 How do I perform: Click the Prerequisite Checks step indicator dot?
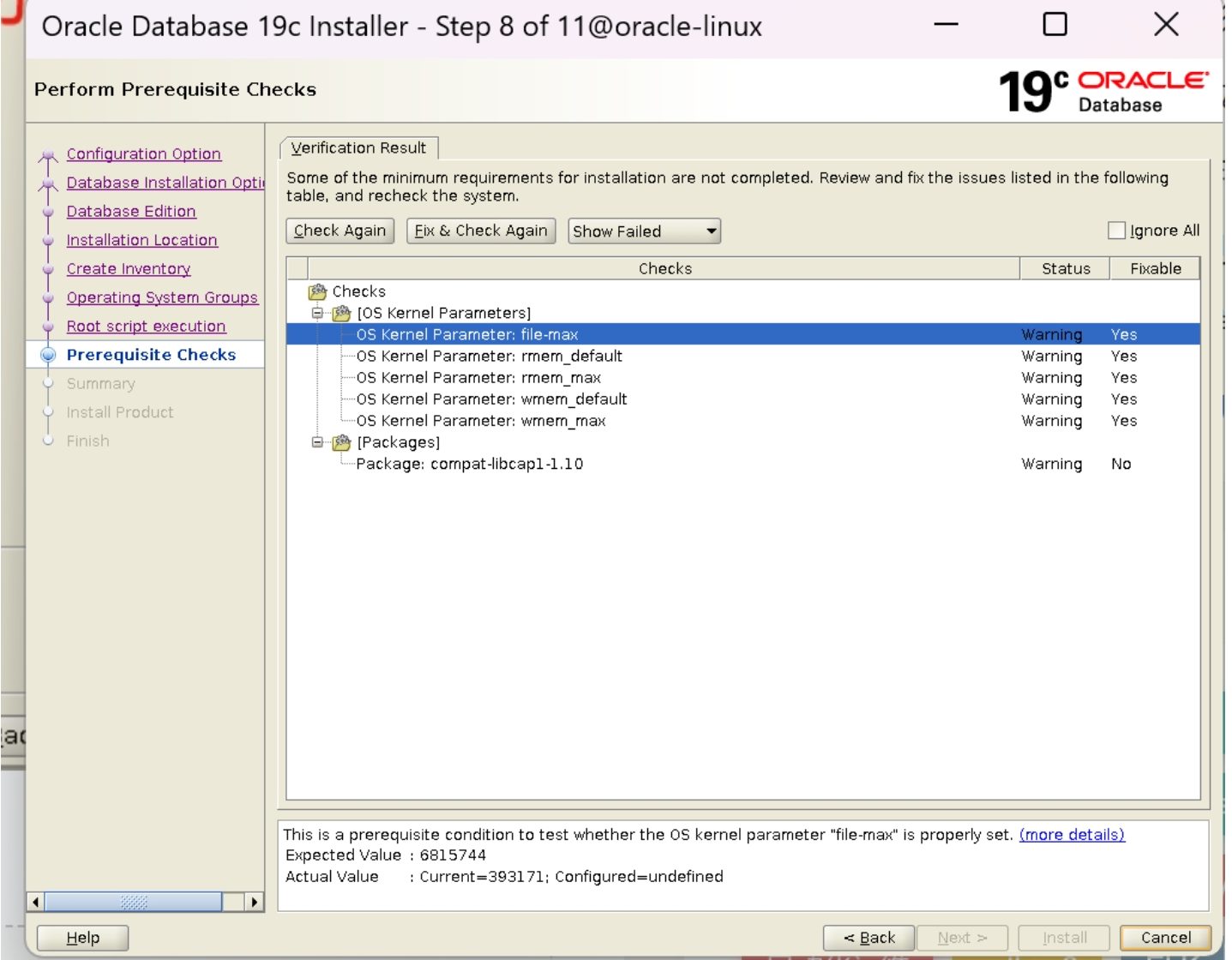point(50,355)
